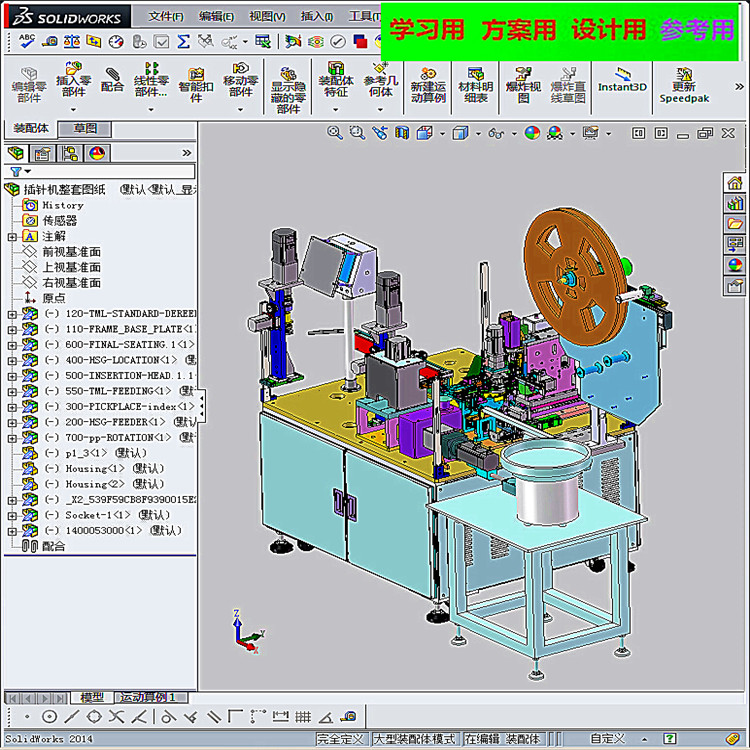Collapse the feature panel side handle
This screenshot has width=750, height=750.
[201, 406]
